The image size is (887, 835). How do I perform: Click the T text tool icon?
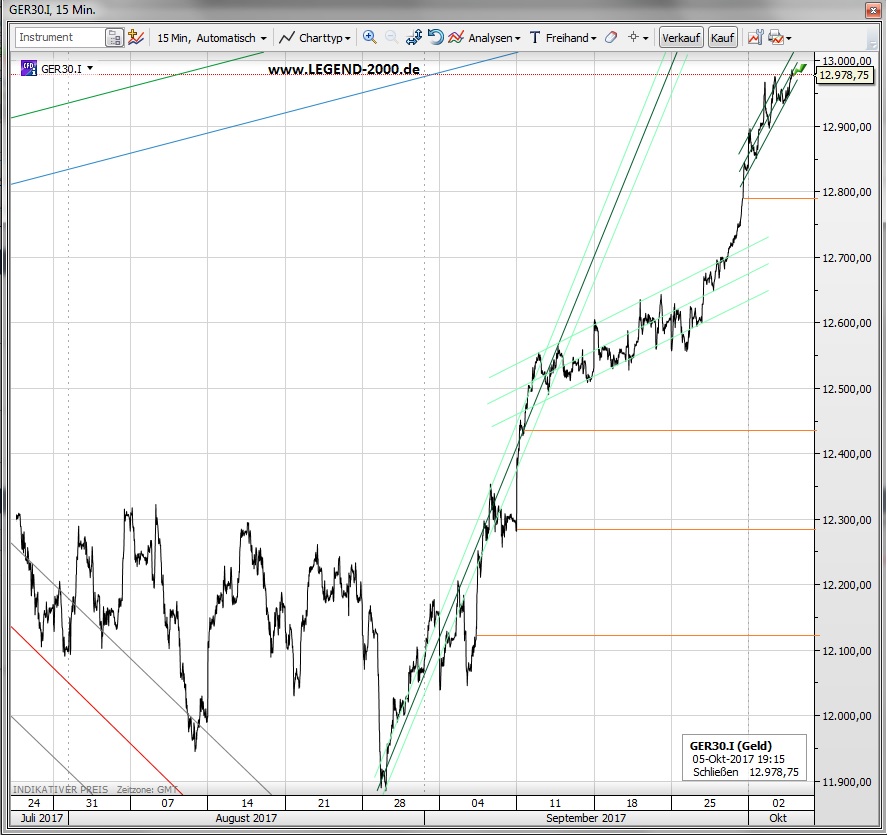point(535,38)
